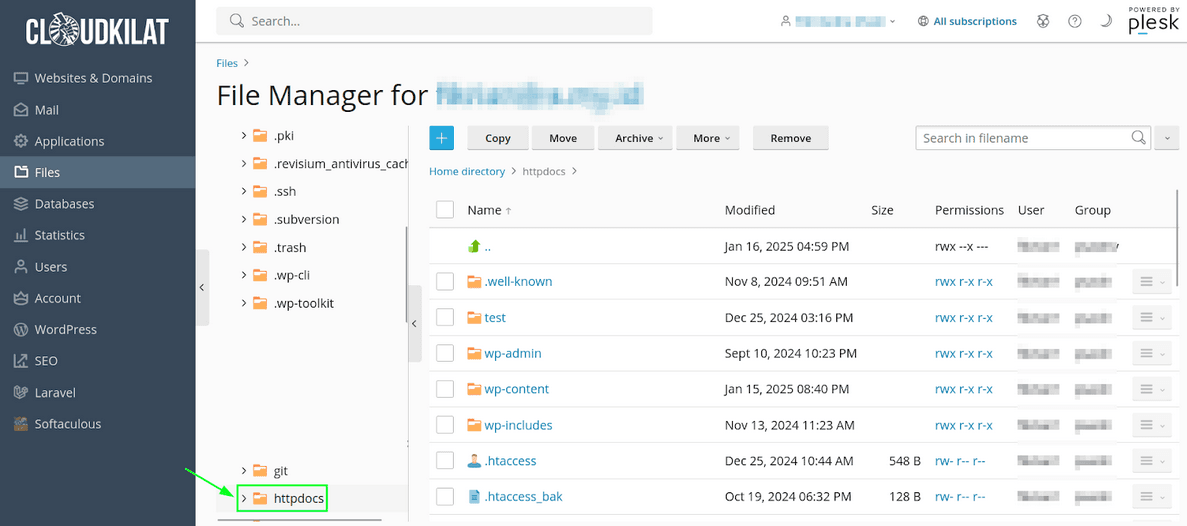Click the Files breadcrumb link

[x=227, y=64]
